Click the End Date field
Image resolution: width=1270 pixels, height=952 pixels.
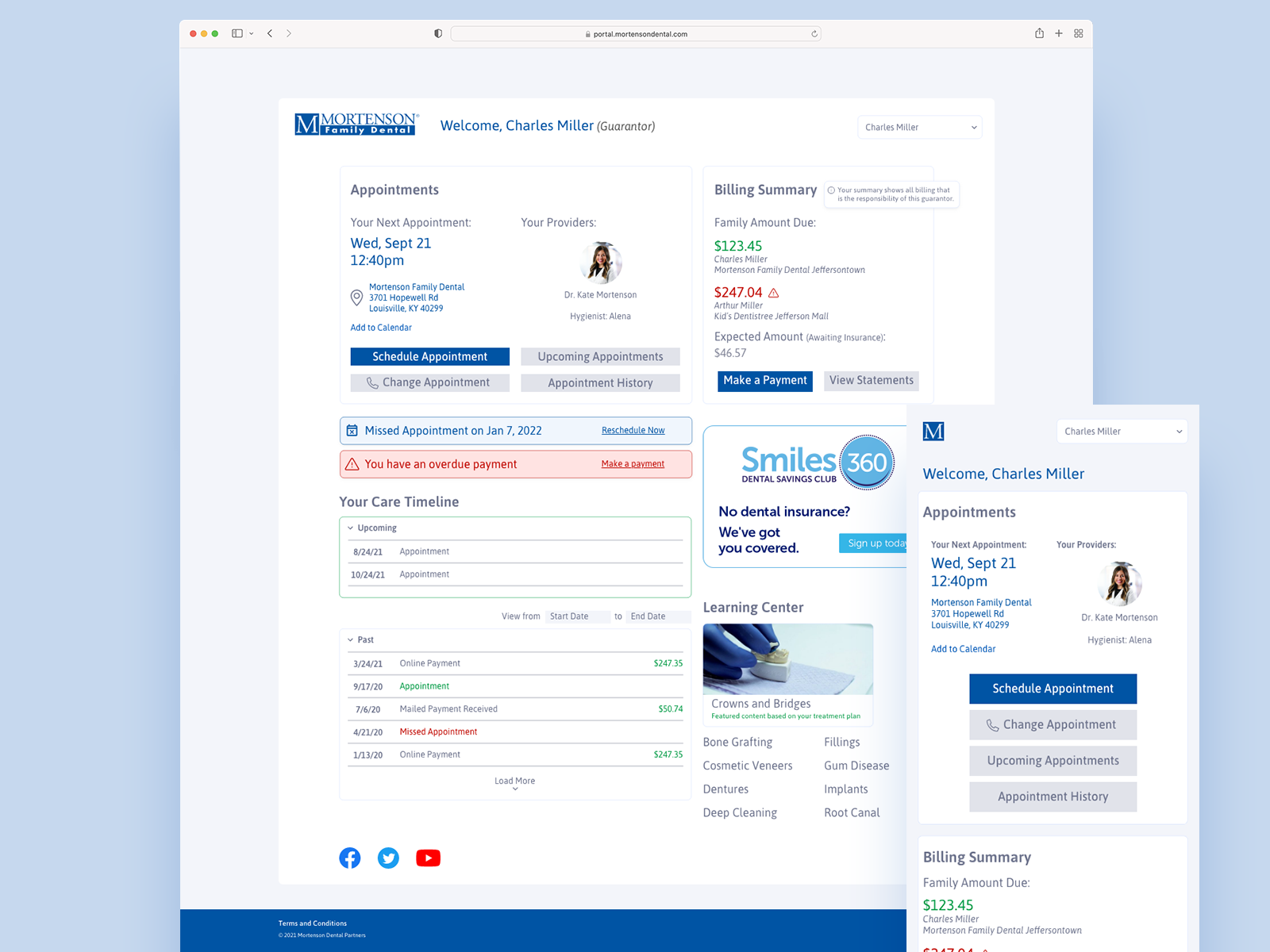[x=657, y=616]
